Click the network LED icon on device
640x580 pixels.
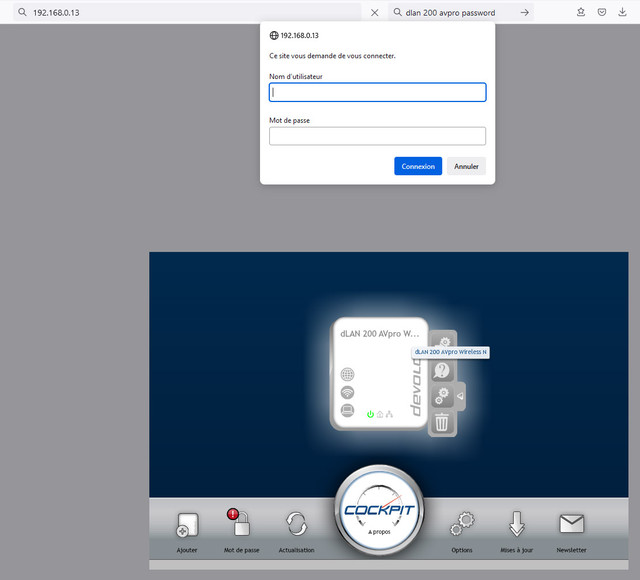point(389,414)
